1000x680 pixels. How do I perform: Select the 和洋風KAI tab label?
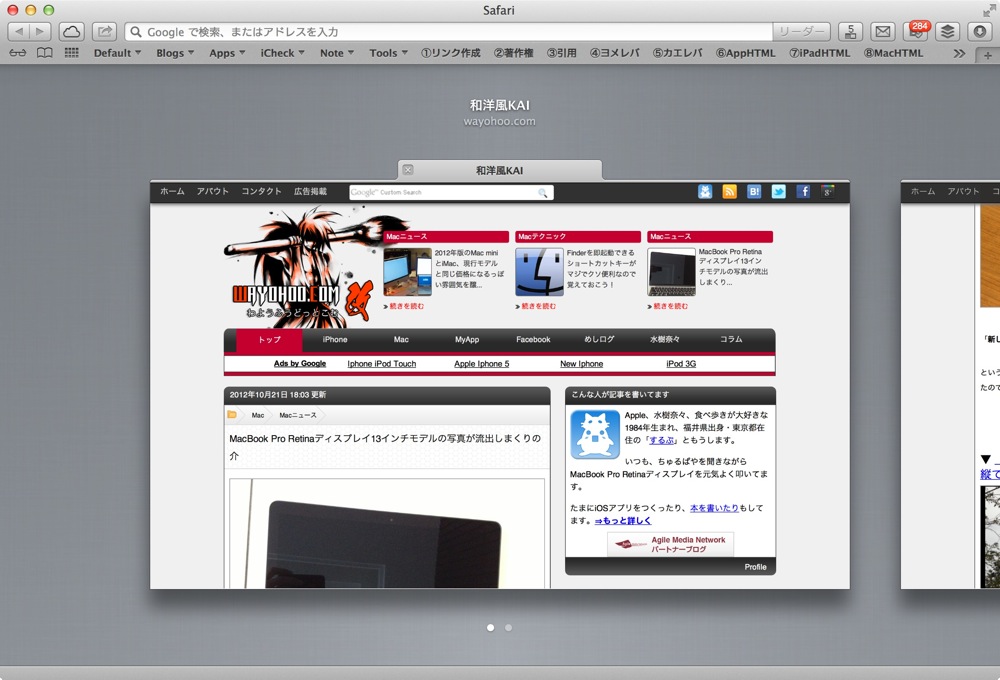499,170
